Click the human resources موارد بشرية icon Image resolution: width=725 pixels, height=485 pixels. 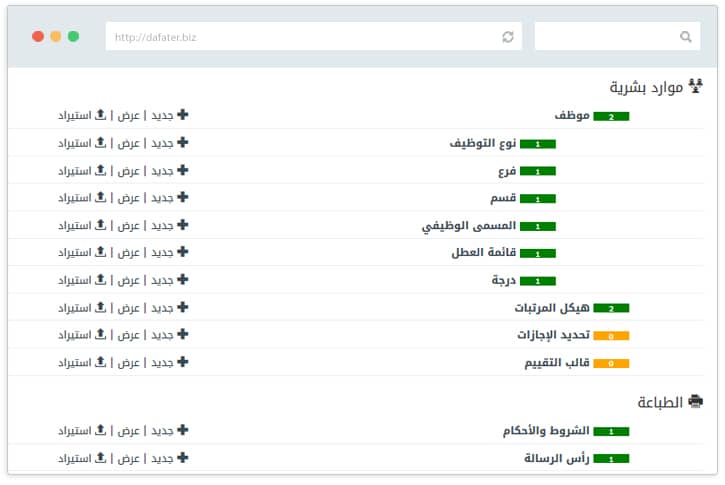pyautogui.click(x=696, y=88)
